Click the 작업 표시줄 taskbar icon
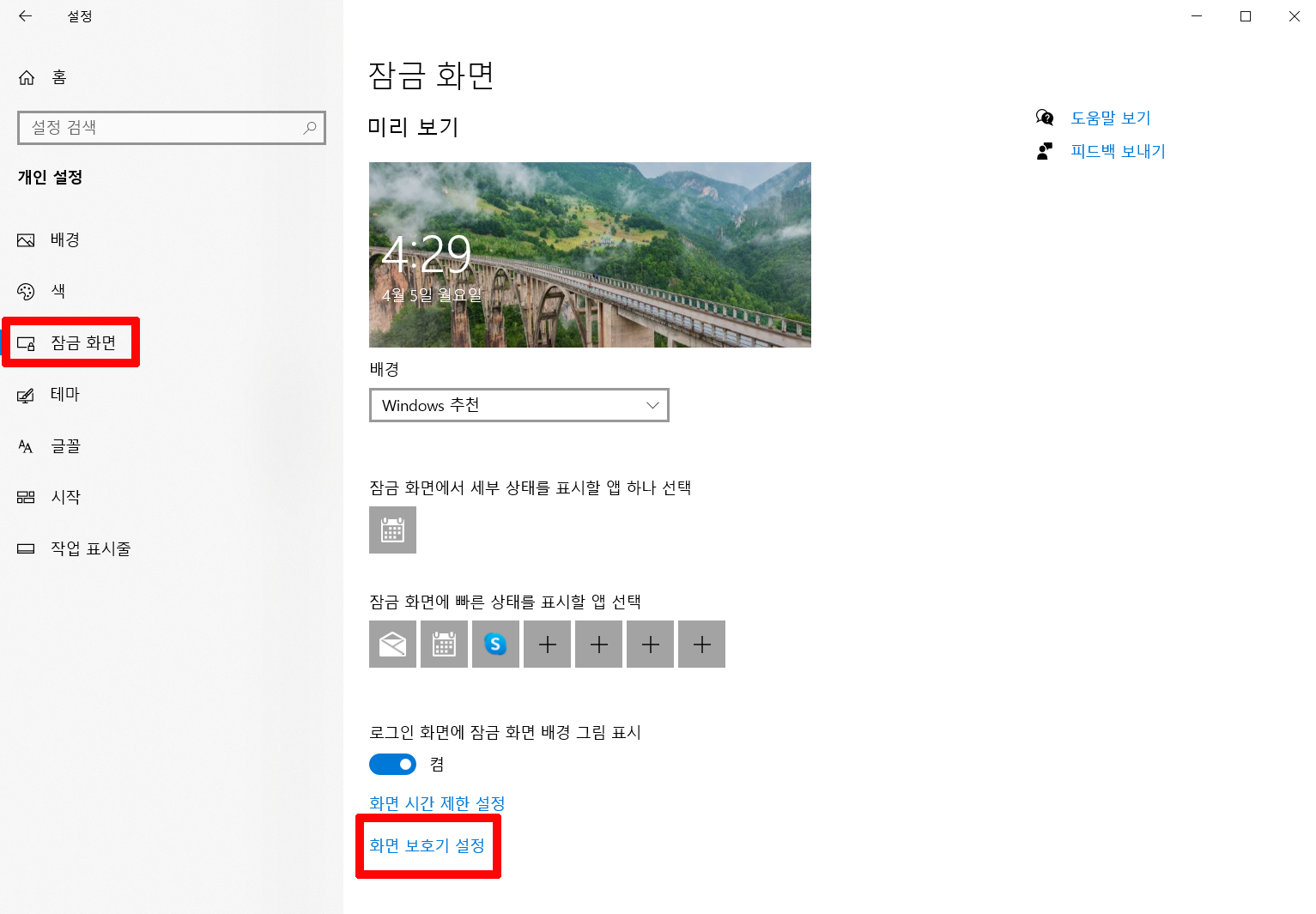Viewport: 1316px width, 914px height. coord(26,549)
